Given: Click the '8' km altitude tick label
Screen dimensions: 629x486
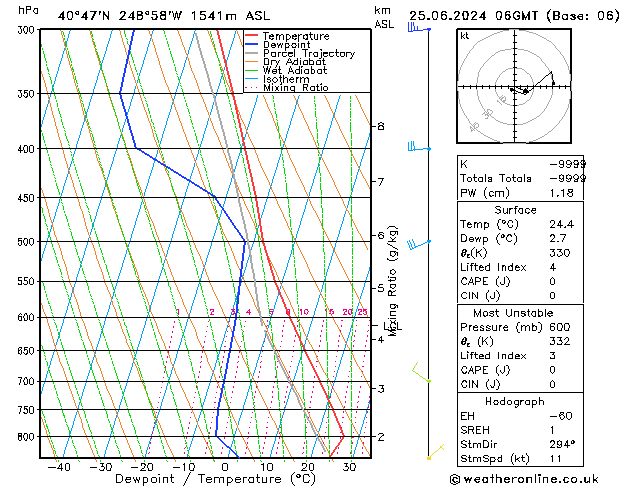Looking at the screenshot, I should [381, 127].
